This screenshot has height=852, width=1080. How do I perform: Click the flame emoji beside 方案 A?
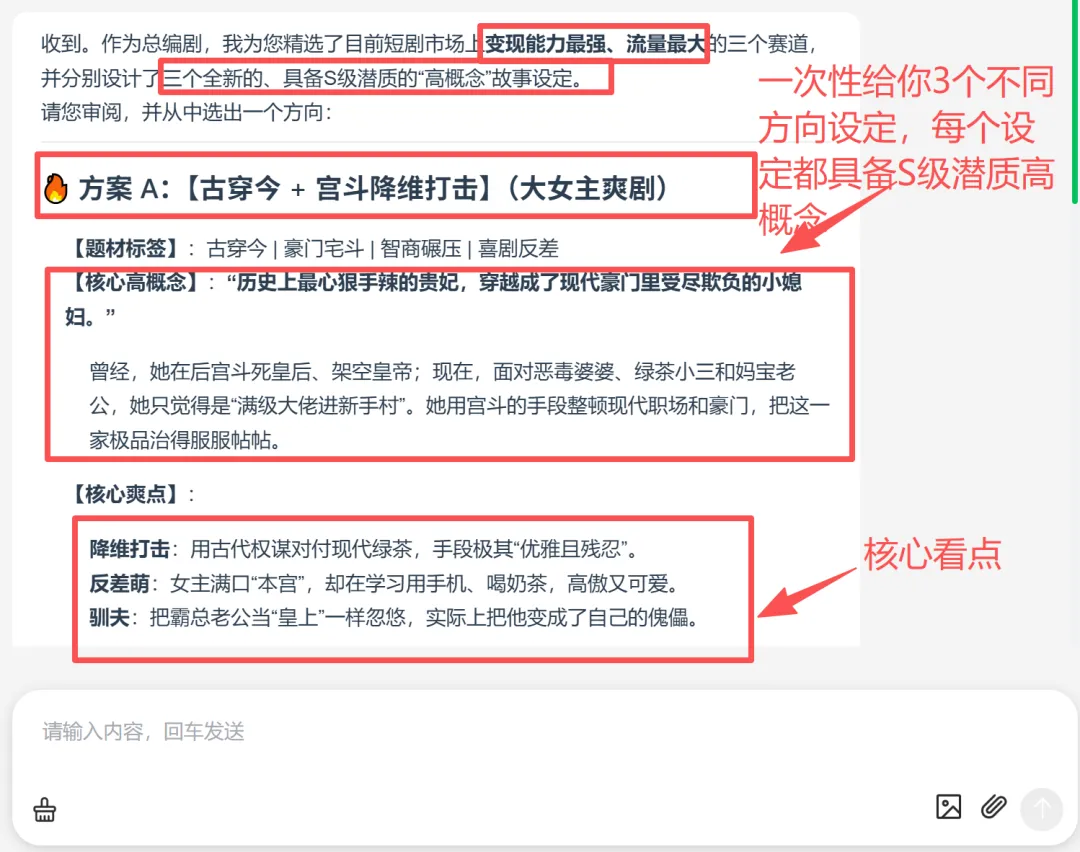click(56, 188)
